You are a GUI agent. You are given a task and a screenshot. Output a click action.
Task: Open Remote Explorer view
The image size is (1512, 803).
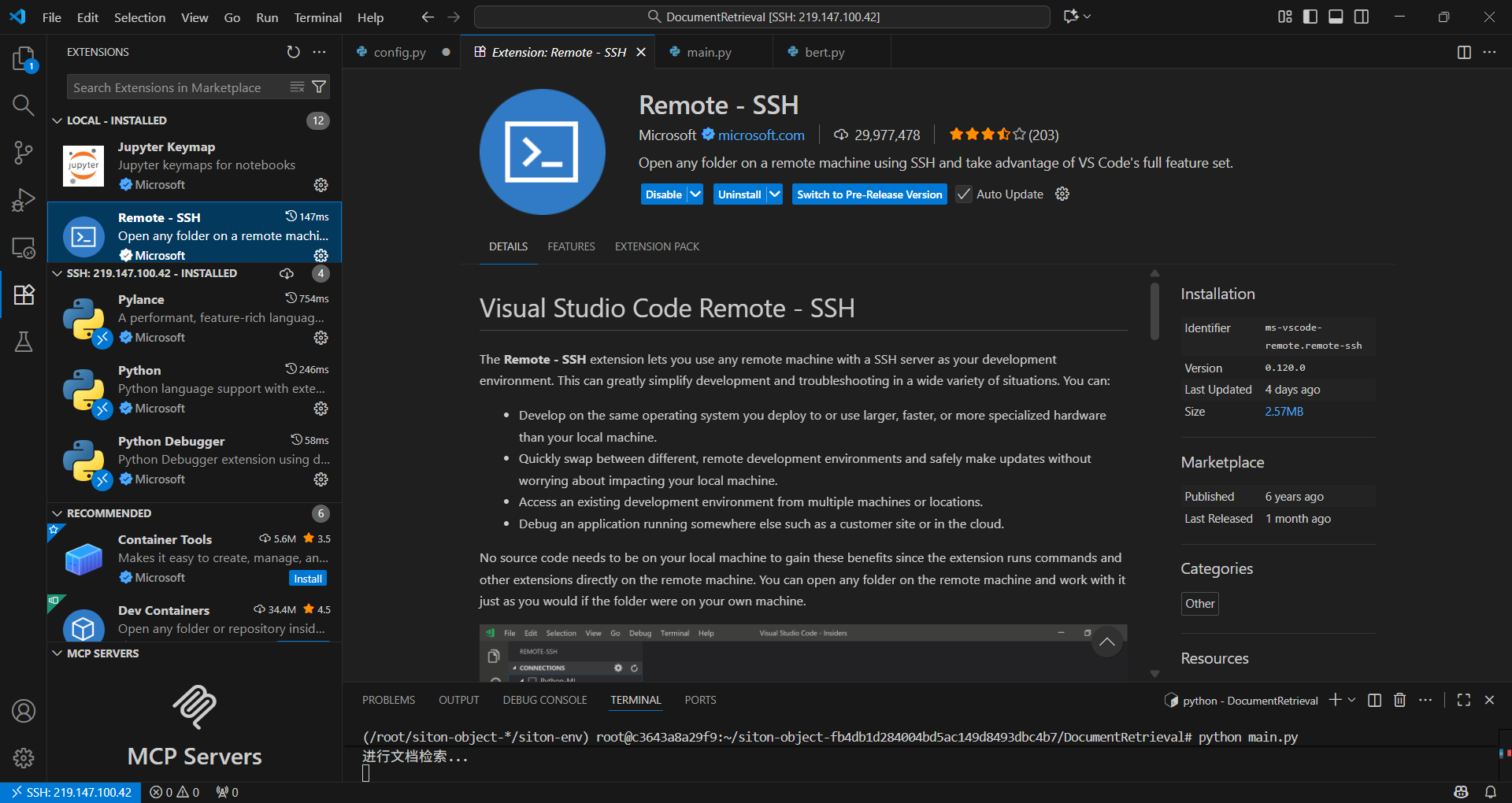point(24,247)
